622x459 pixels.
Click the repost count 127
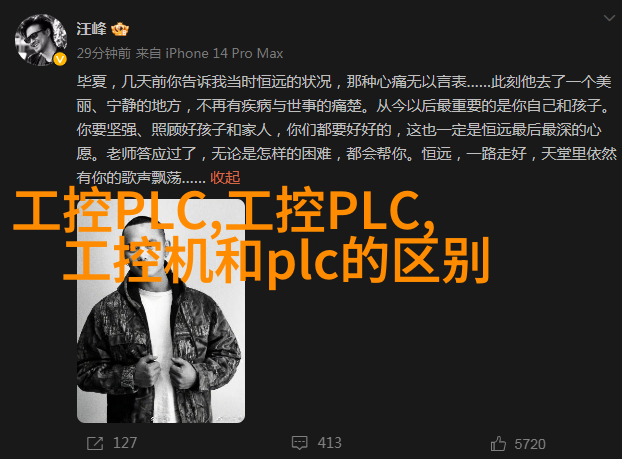coord(125,443)
